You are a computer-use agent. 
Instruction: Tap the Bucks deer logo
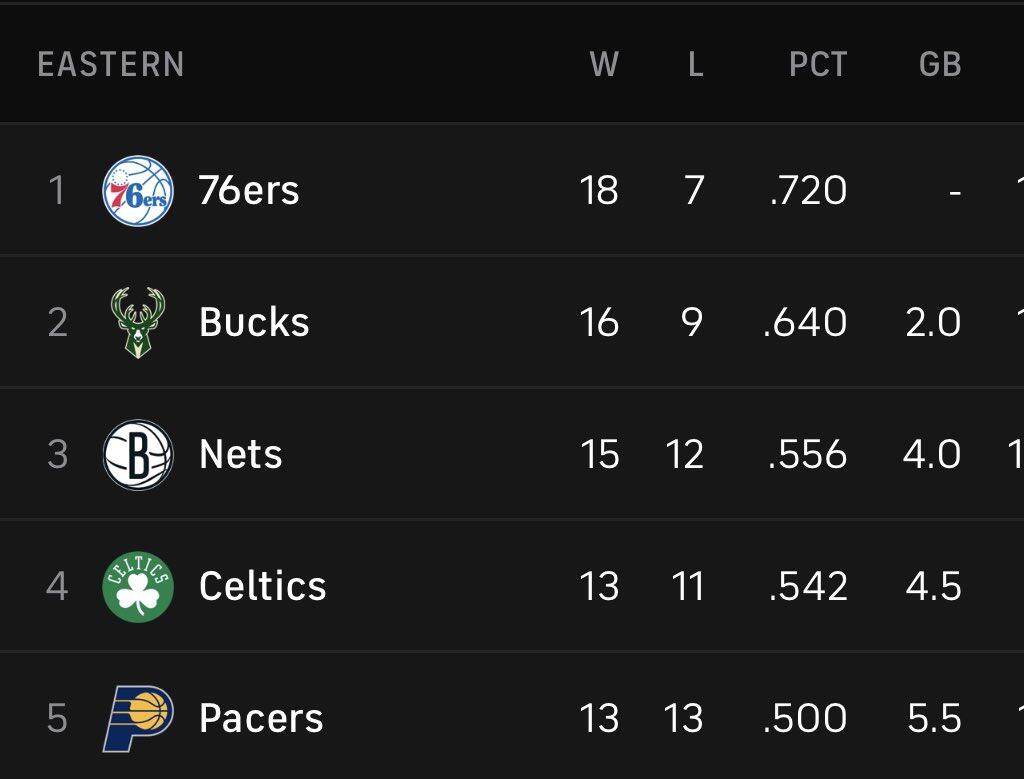pyautogui.click(x=138, y=323)
